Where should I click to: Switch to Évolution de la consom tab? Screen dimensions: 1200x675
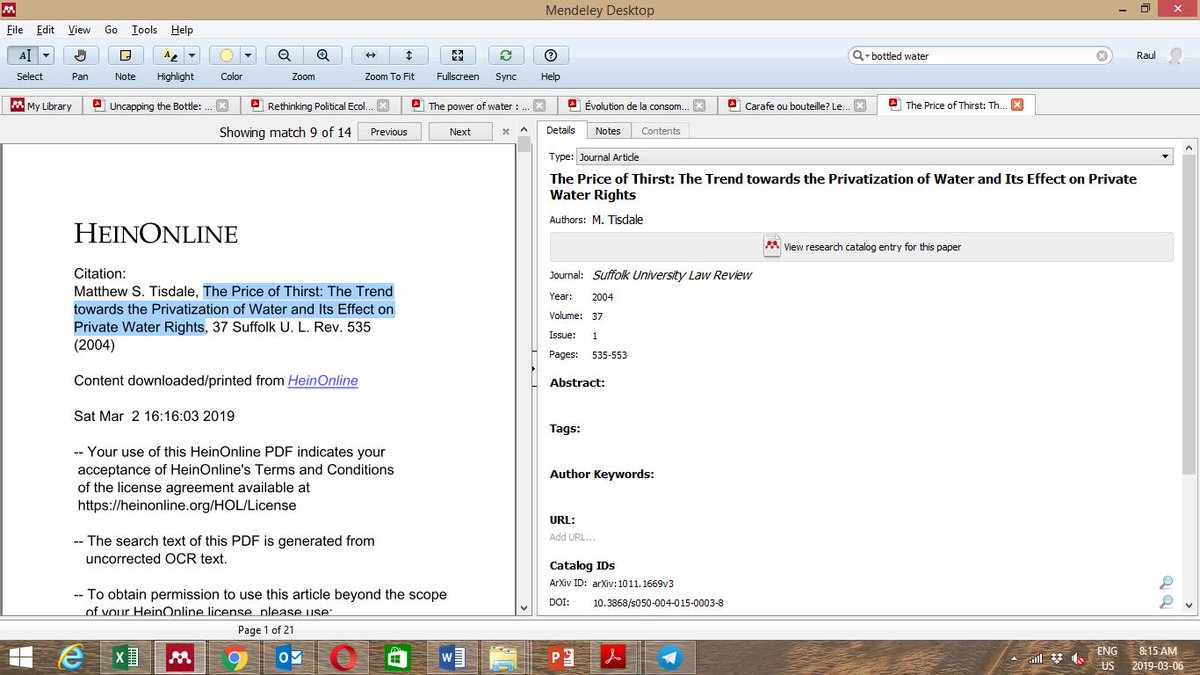pos(636,105)
